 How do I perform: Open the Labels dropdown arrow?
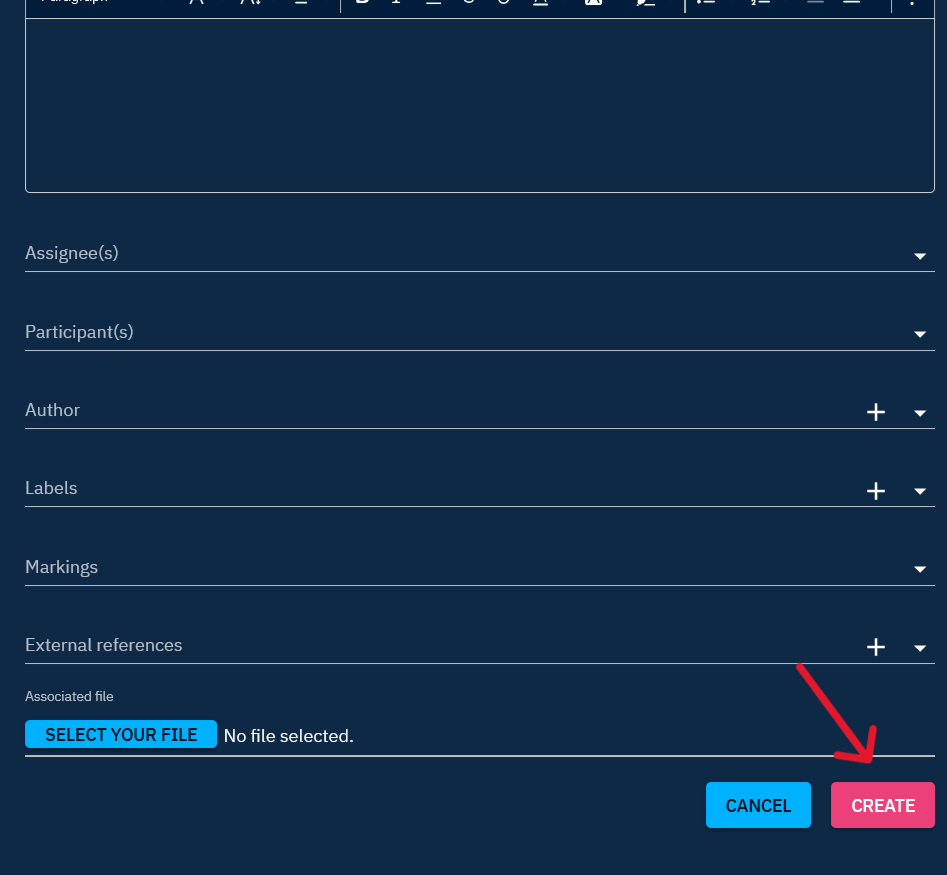920,491
